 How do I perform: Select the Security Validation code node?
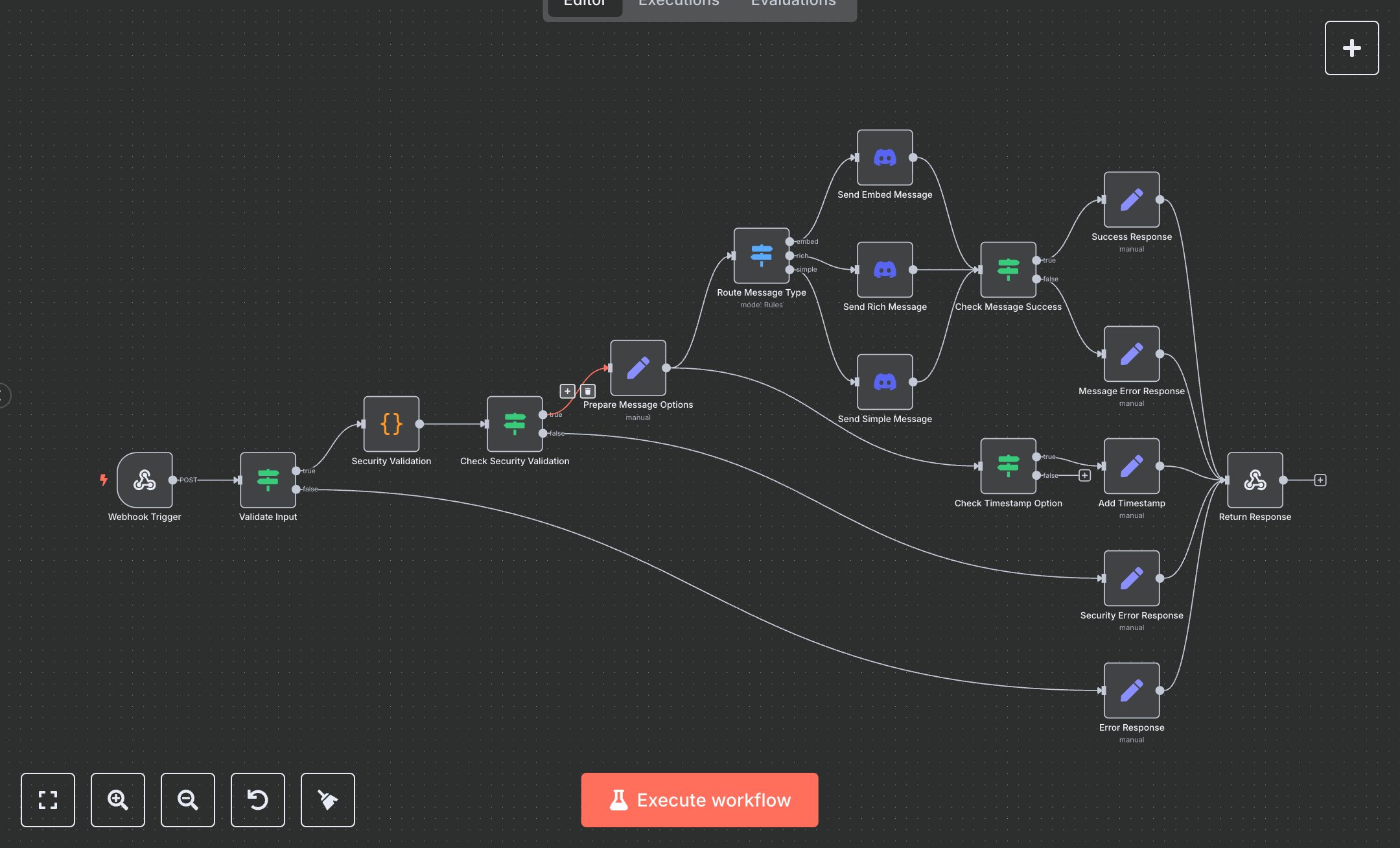391,424
